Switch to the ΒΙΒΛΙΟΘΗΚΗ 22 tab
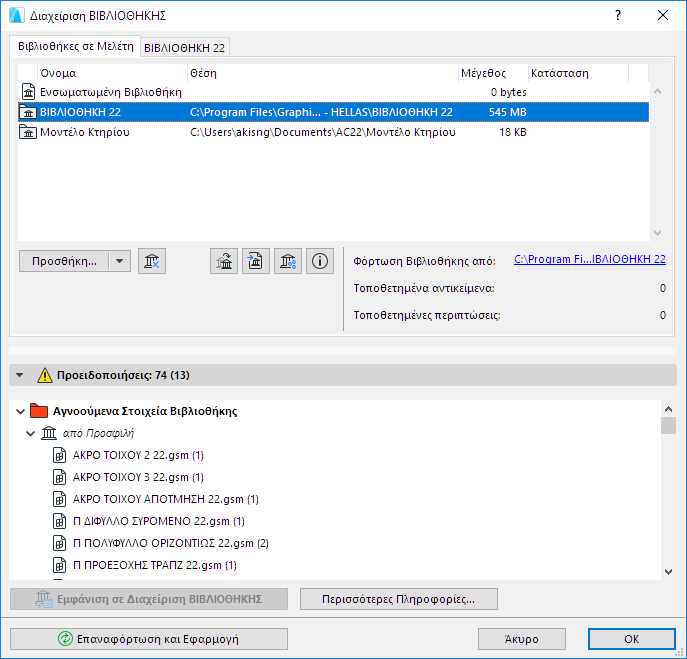This screenshot has width=687, height=659. click(184, 48)
